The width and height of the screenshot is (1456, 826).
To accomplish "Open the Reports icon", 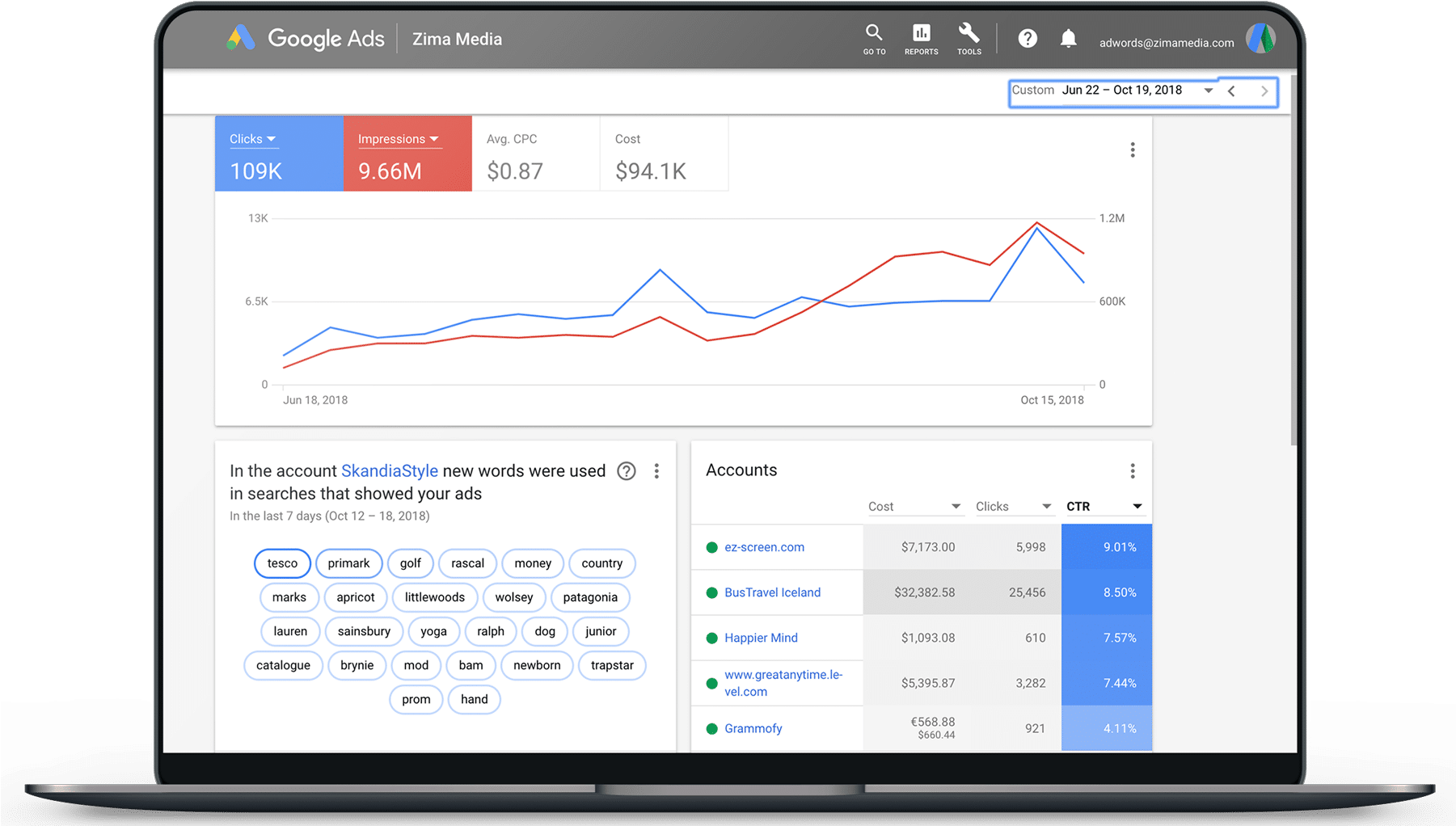I will [921, 38].
